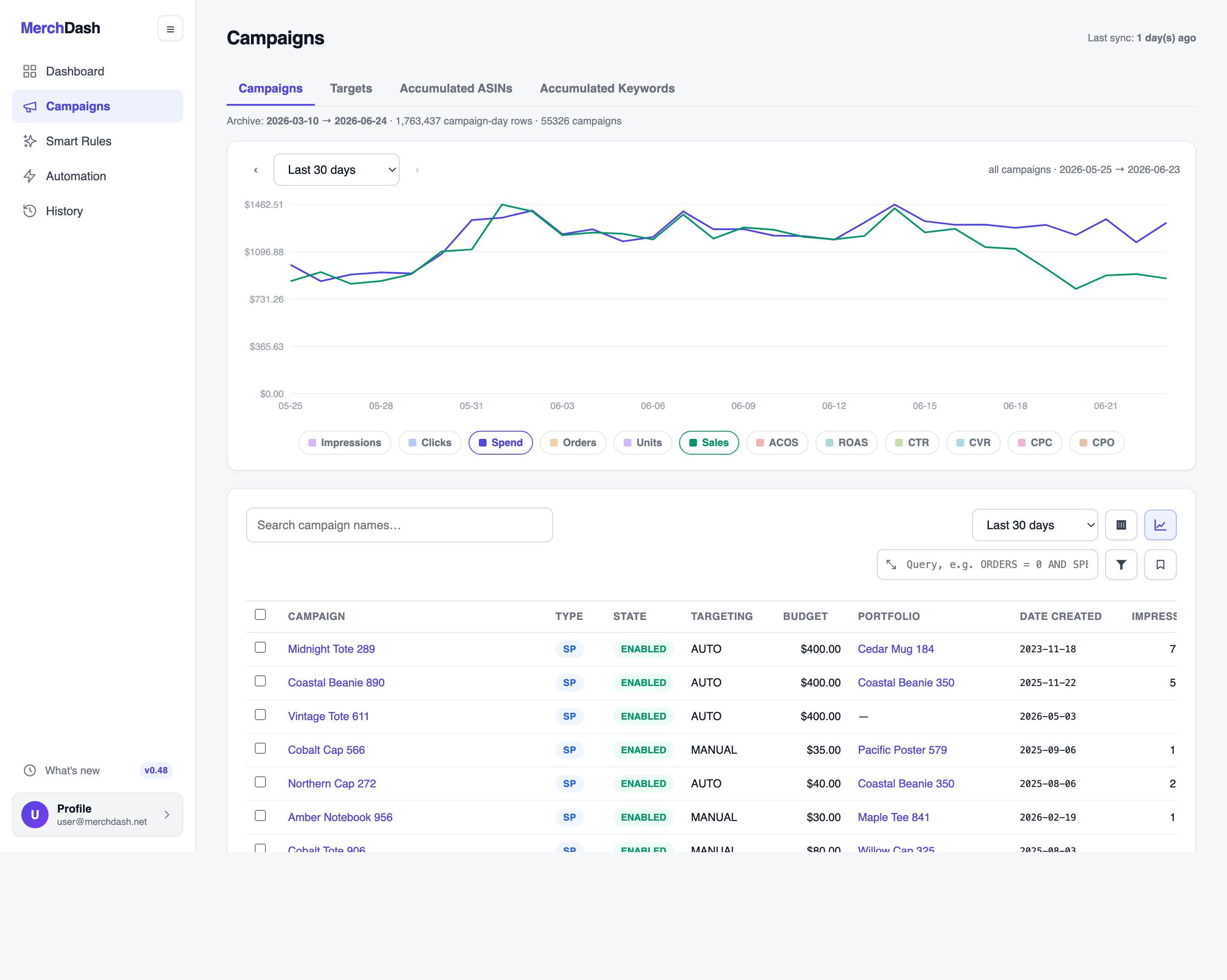
Task: Switch to the Accumulated ASINs tab
Action: click(x=456, y=88)
